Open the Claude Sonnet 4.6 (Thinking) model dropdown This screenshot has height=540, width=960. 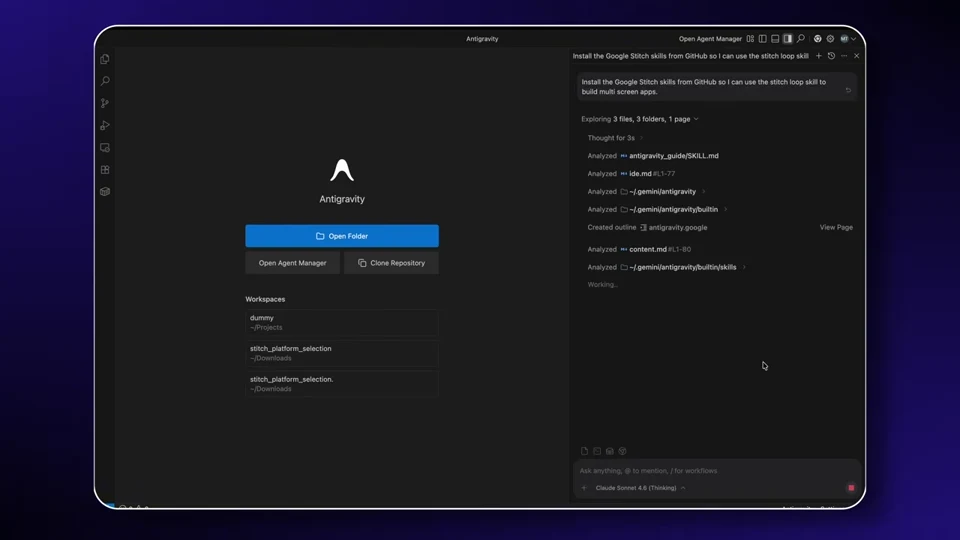click(640, 488)
